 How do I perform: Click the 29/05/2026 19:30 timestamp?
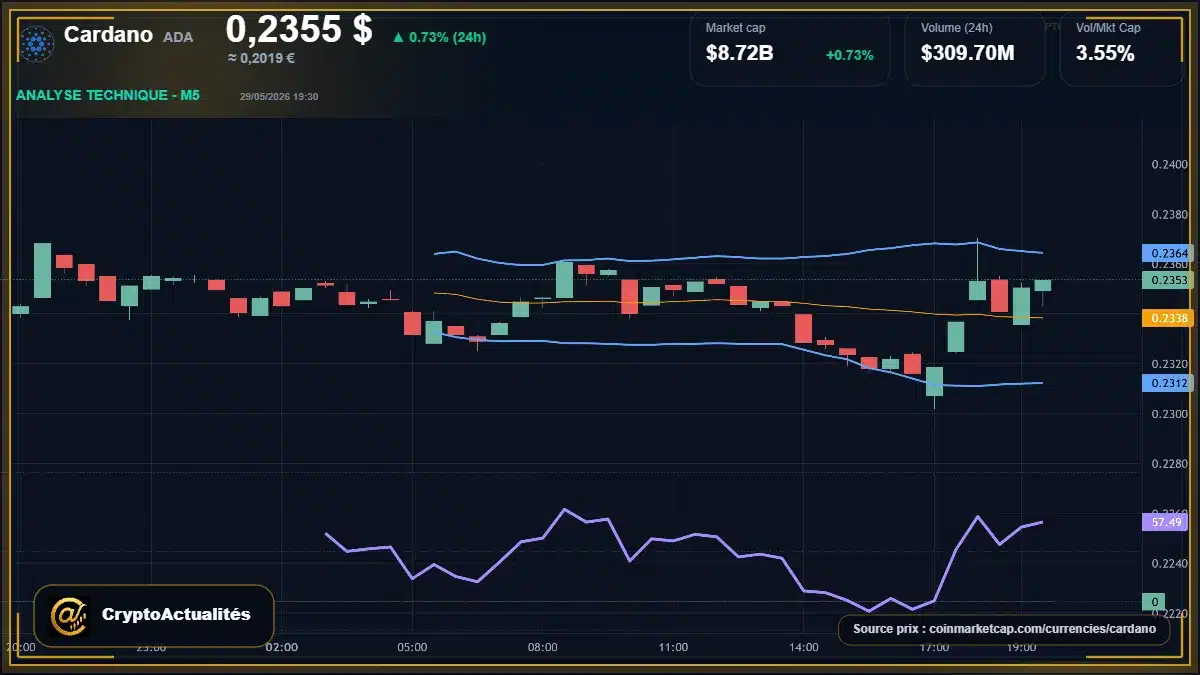279,96
